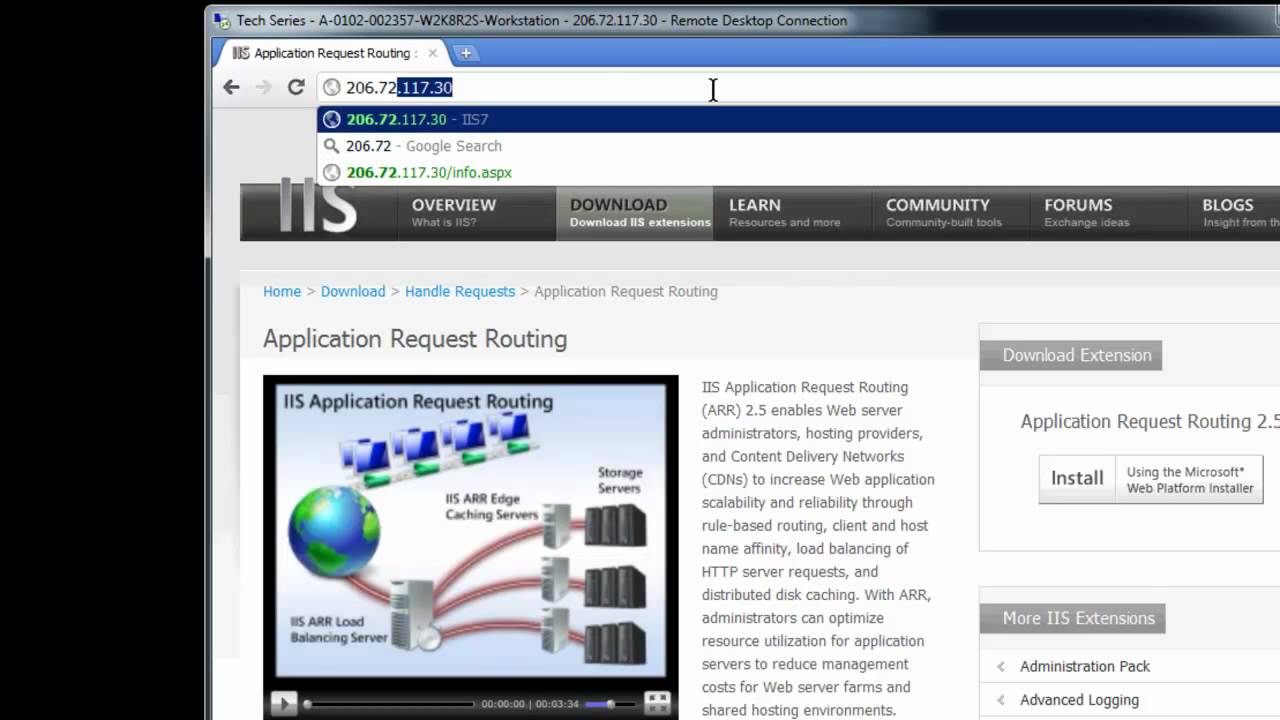Viewport: 1280px width, 720px height.
Task: Open the Advanced Logging extension link
Action: point(1079,700)
